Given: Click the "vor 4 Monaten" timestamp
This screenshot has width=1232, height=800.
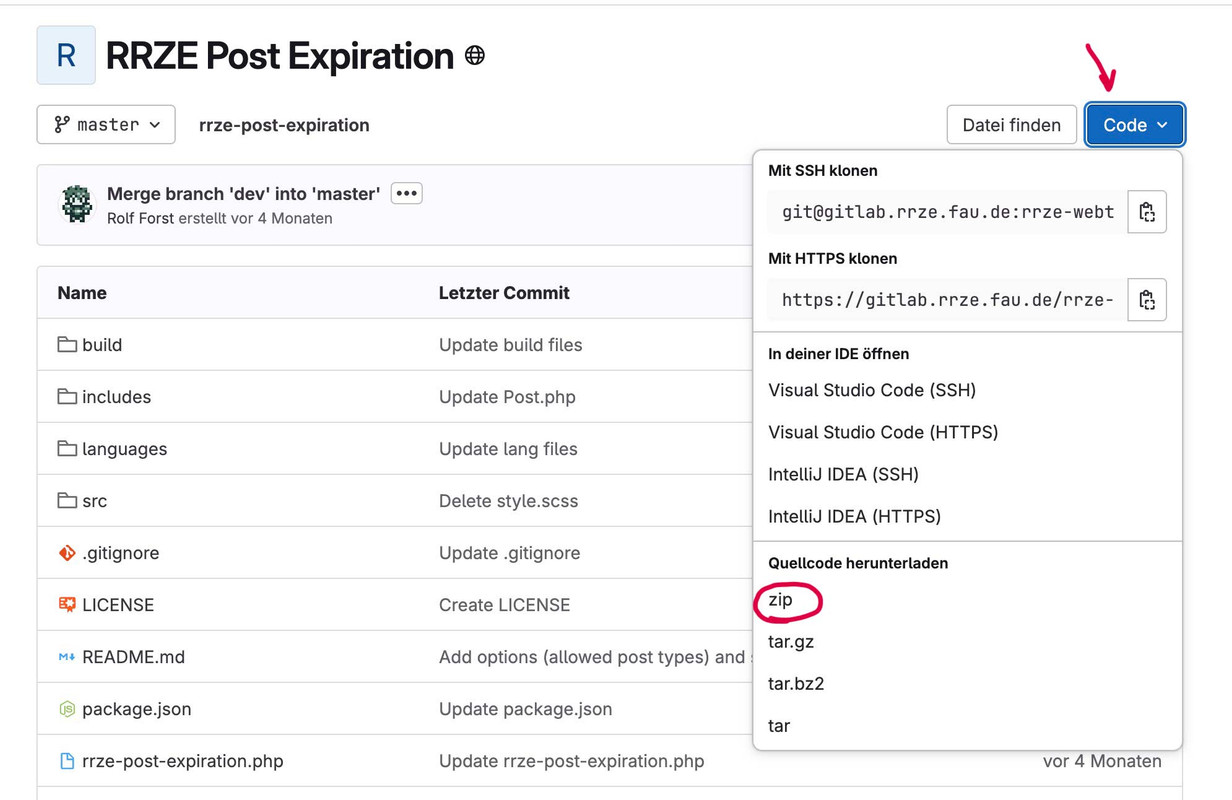Looking at the screenshot, I should click(1102, 761).
